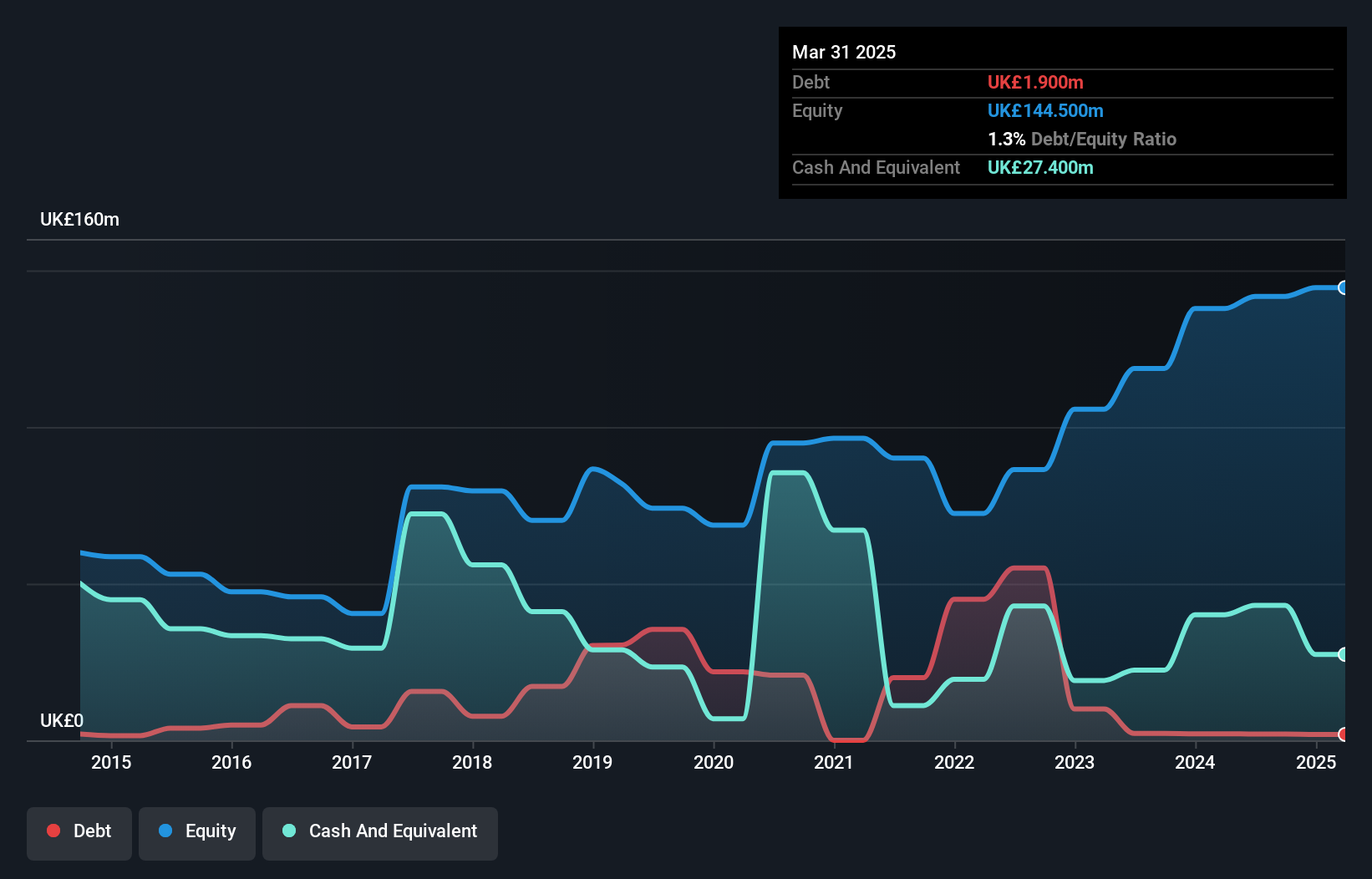Click the UK£144.500m equity value
Image resolution: width=1372 pixels, height=879 pixels.
[x=1045, y=110]
